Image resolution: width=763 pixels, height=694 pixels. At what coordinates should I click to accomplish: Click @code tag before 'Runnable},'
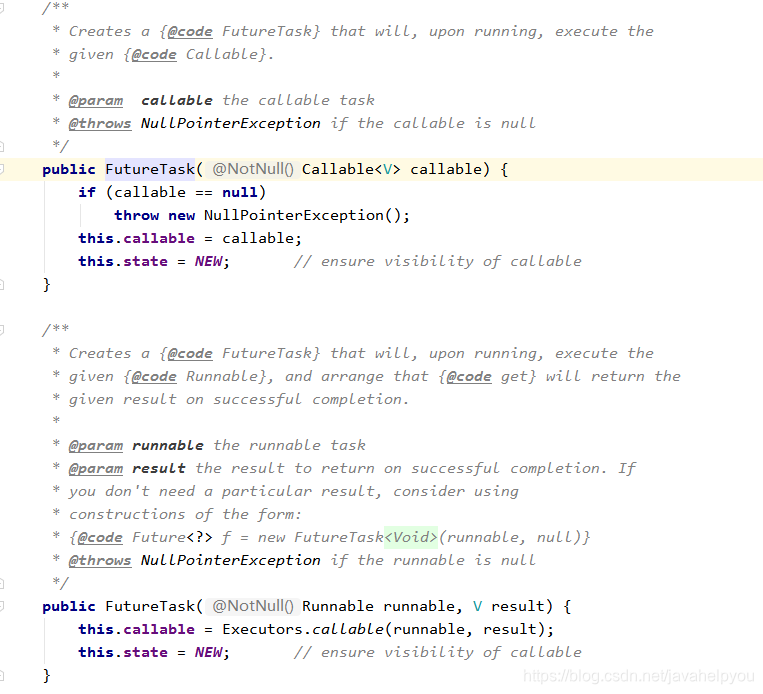tap(154, 376)
